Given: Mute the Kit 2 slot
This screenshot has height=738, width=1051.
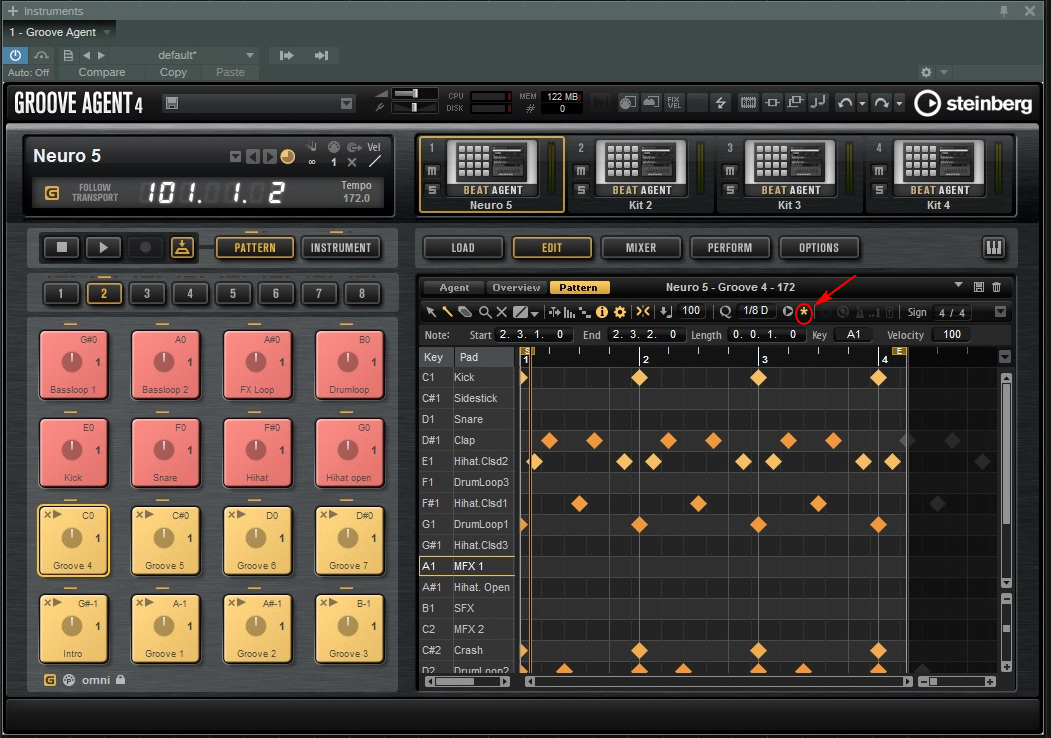Looking at the screenshot, I should click(x=581, y=171).
